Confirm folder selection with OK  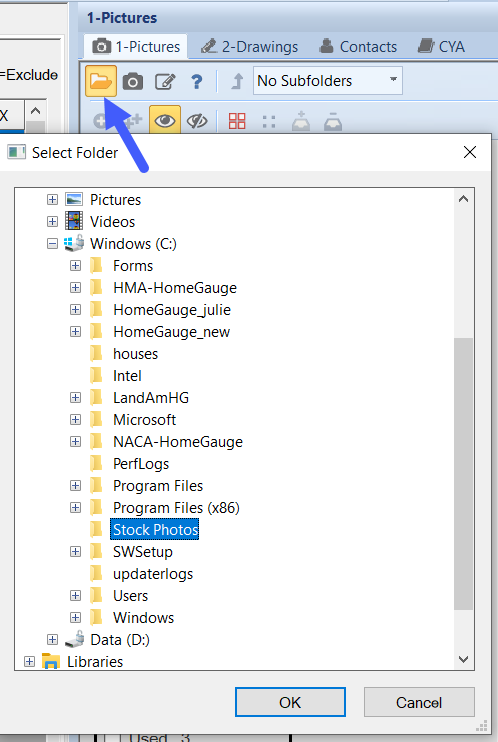pyautogui.click(x=290, y=702)
